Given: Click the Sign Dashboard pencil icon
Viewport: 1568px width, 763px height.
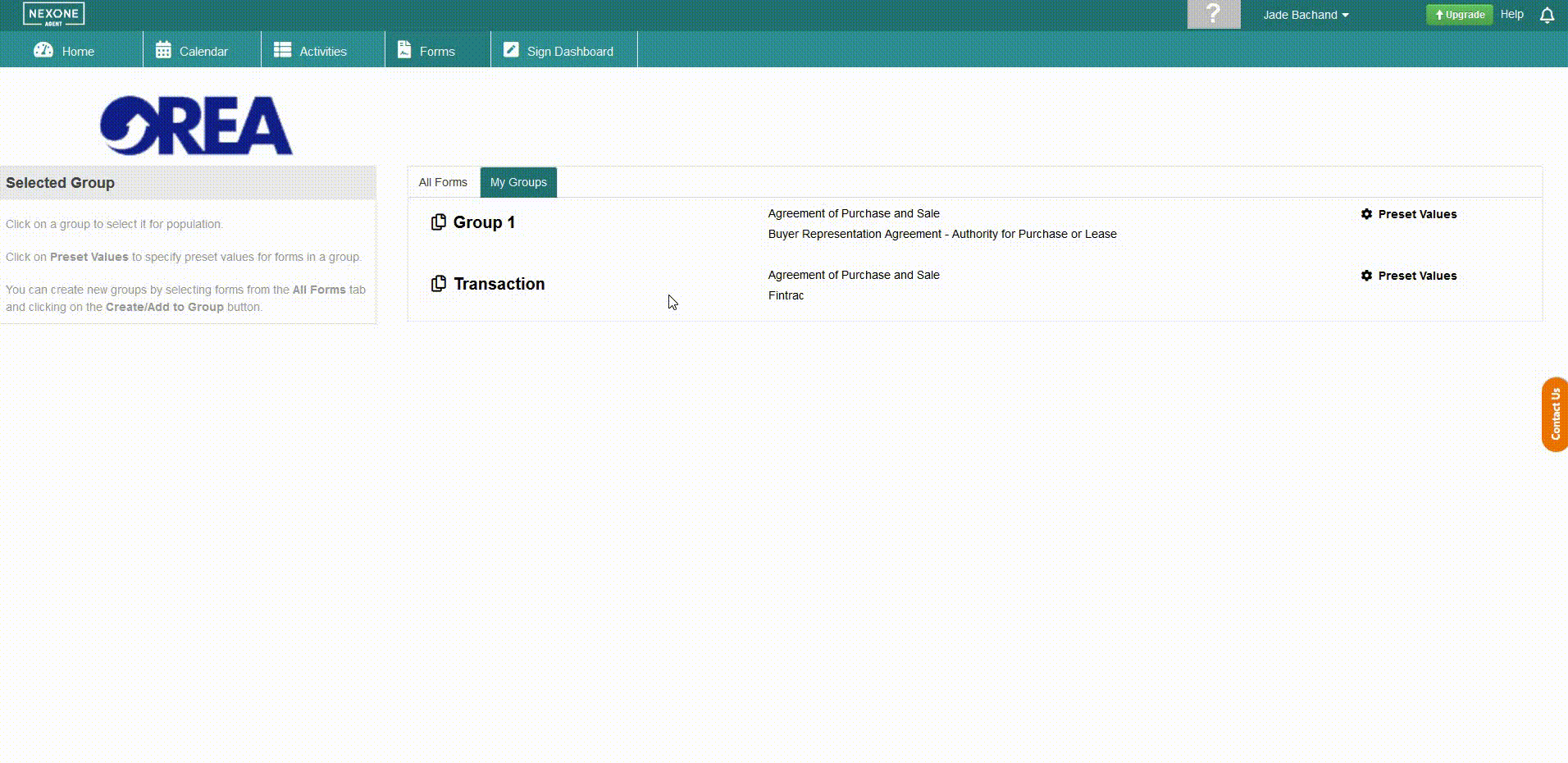Looking at the screenshot, I should click(511, 50).
